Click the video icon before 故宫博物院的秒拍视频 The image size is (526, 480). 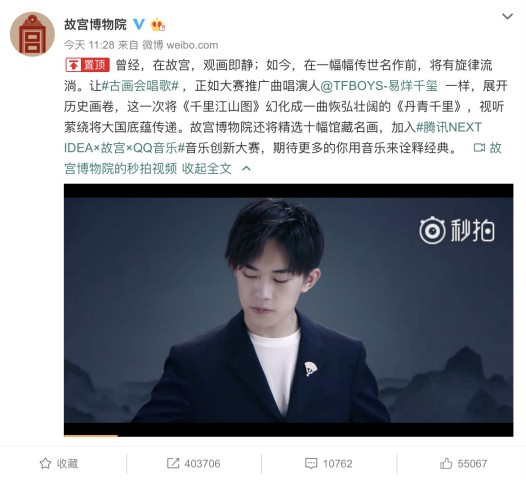click(479, 148)
